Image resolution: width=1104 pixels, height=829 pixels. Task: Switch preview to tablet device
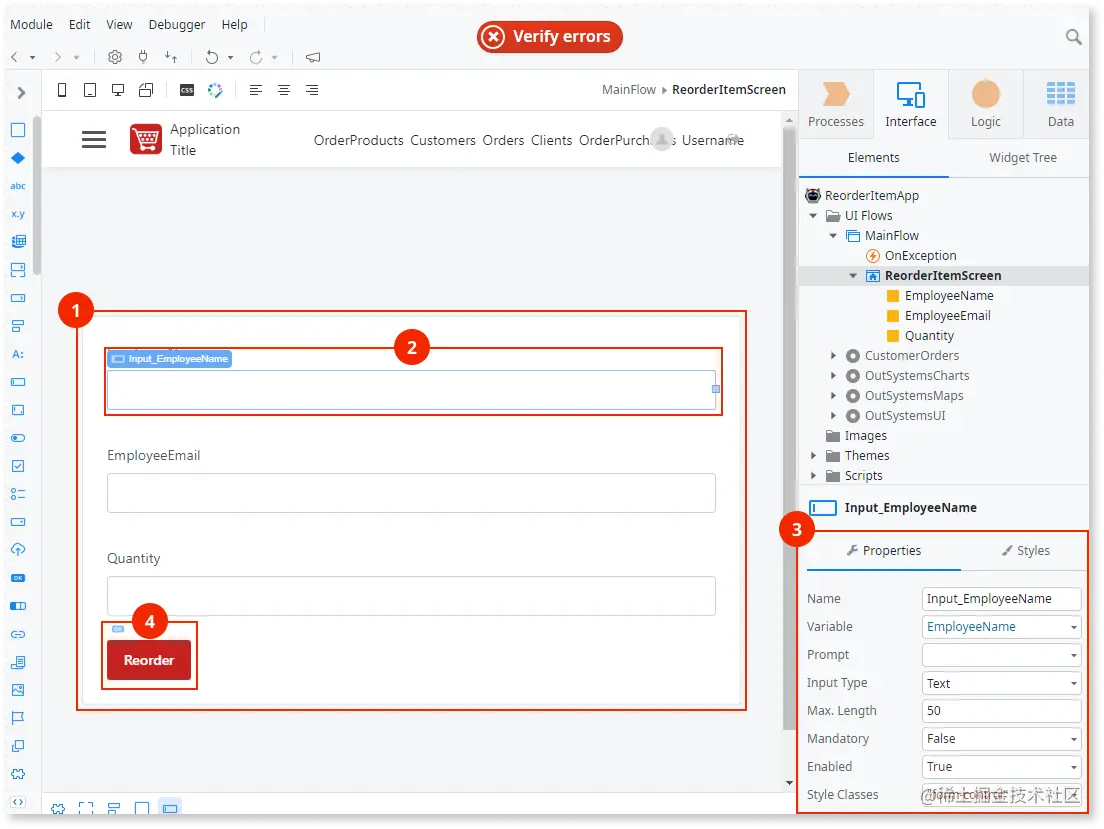coord(90,90)
